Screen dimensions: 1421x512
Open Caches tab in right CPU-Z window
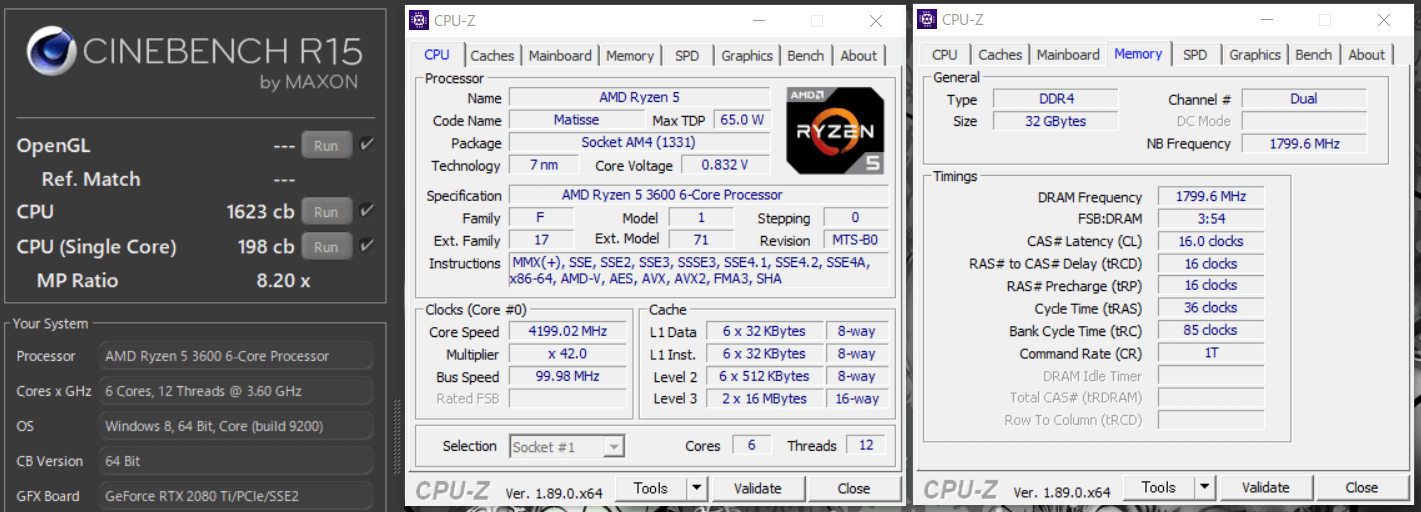[x=1000, y=55]
